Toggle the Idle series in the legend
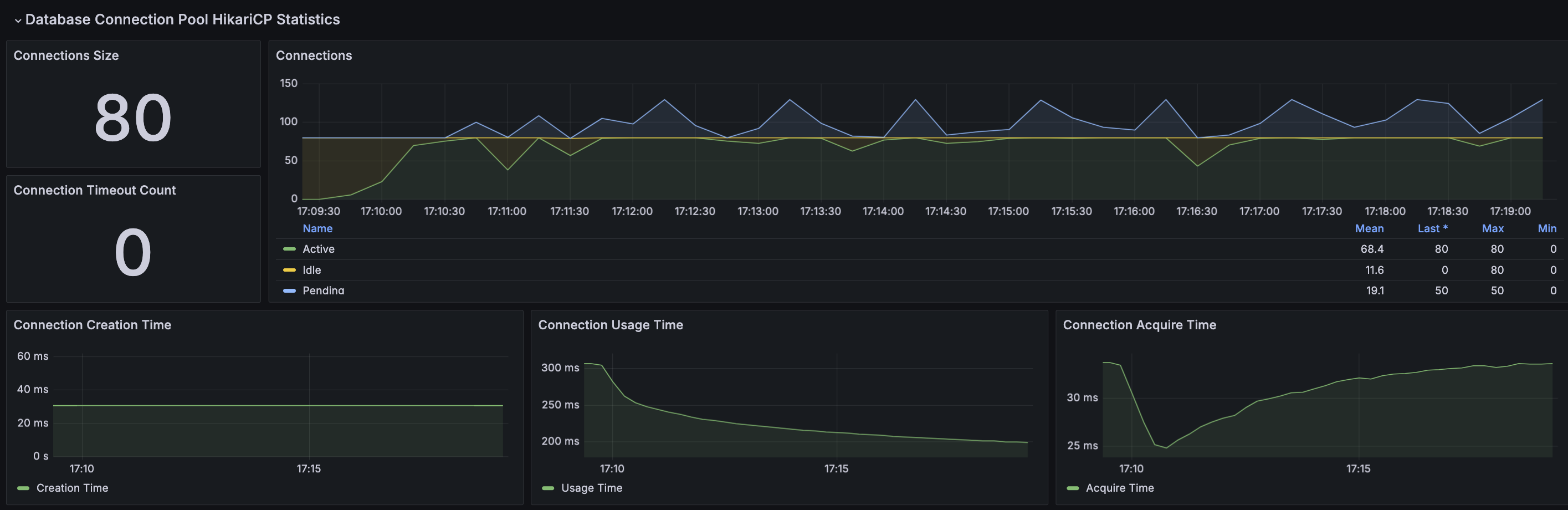 [x=311, y=270]
